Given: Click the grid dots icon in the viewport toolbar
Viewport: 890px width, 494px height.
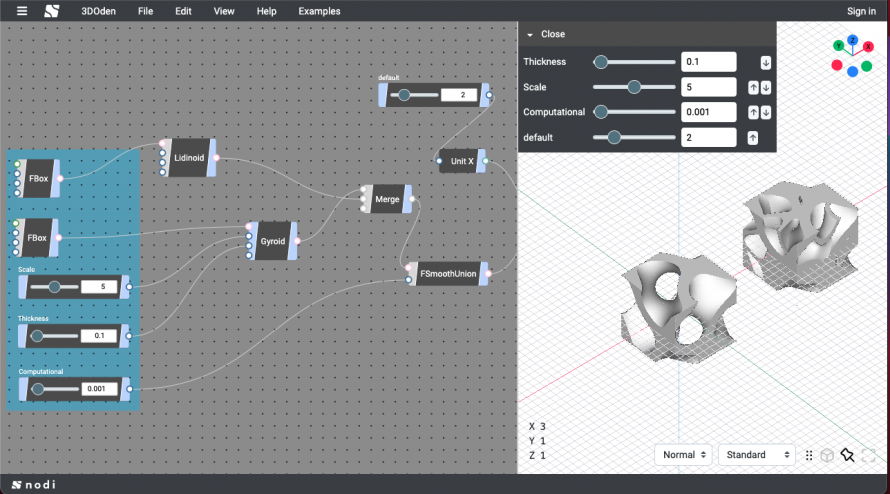Looking at the screenshot, I should (x=809, y=455).
